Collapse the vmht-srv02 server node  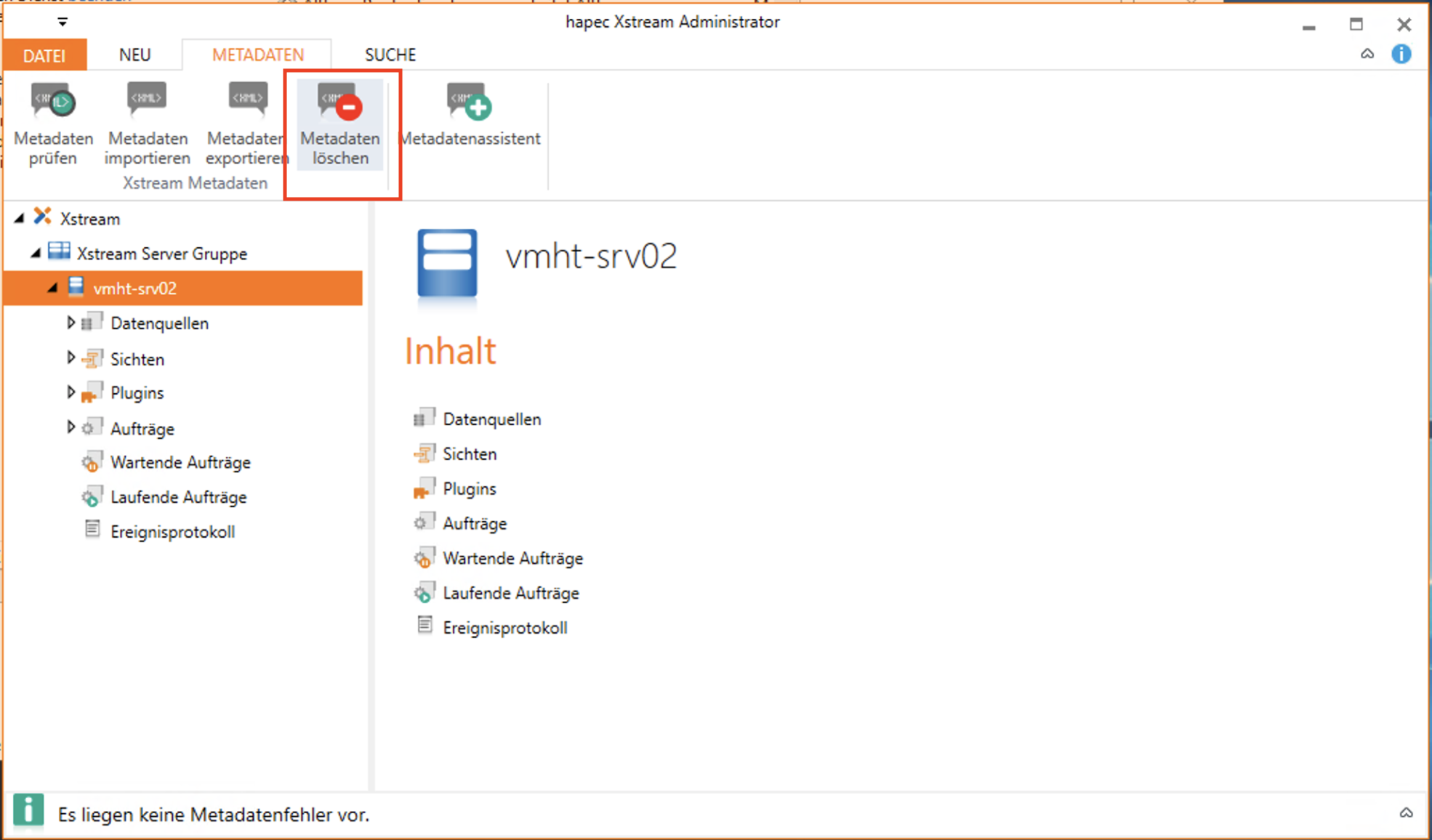coord(52,288)
